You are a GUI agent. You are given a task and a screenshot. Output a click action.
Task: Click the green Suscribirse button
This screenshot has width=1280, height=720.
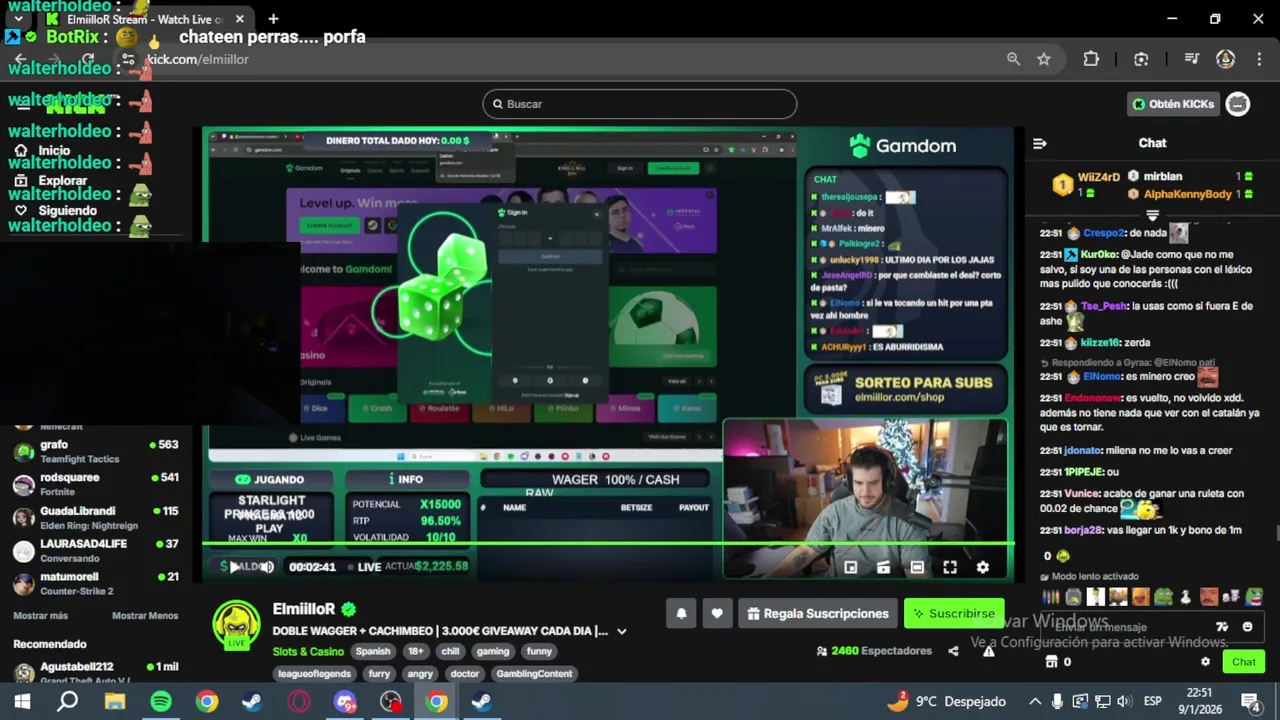[954, 614]
